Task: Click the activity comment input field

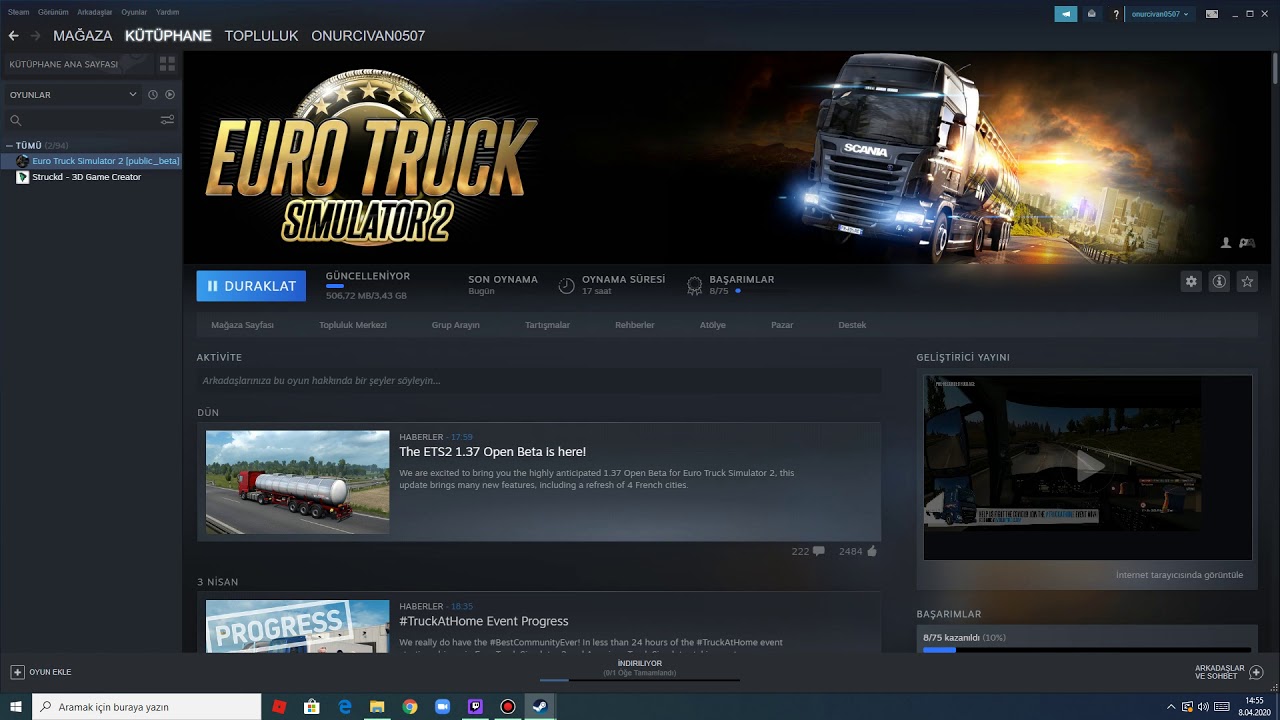Action: pyautogui.click(x=539, y=381)
